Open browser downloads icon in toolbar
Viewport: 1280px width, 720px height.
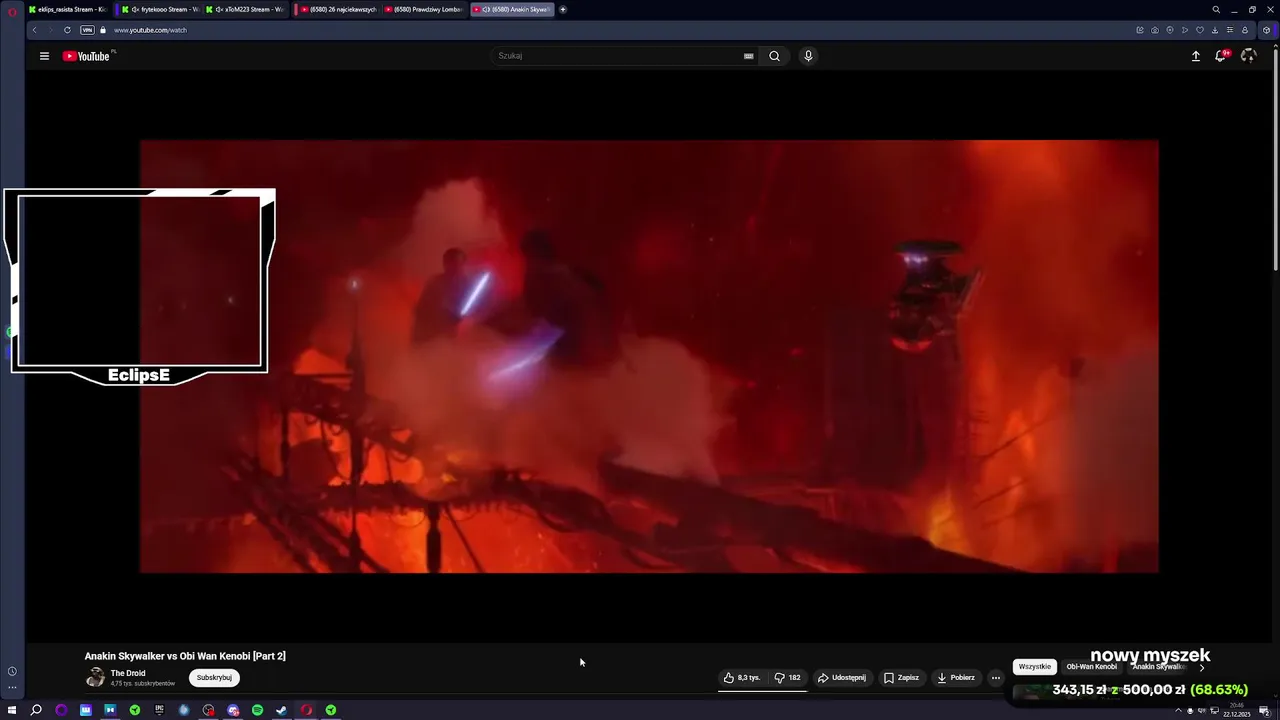[1214, 30]
